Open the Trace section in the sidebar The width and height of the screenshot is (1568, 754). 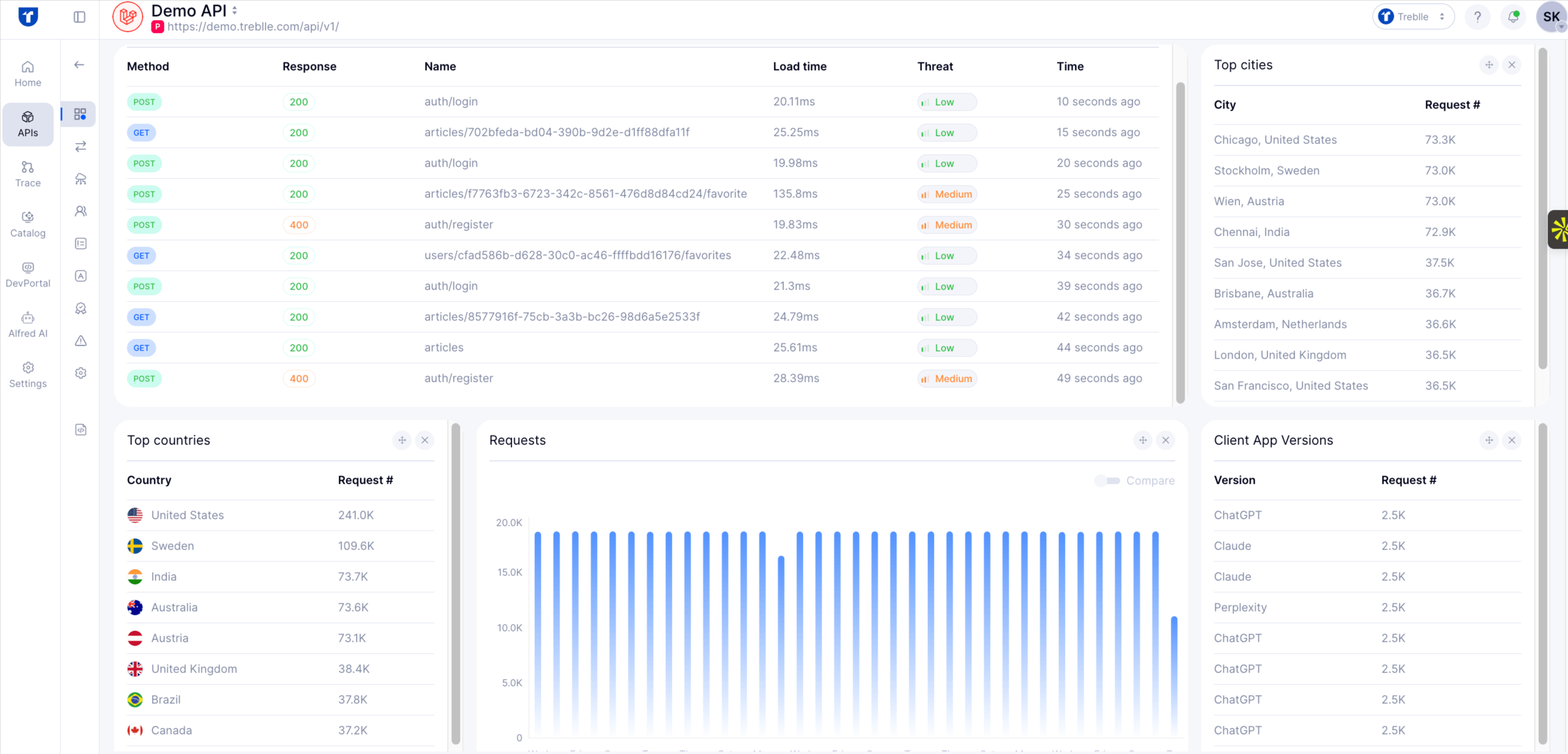[x=27, y=175]
